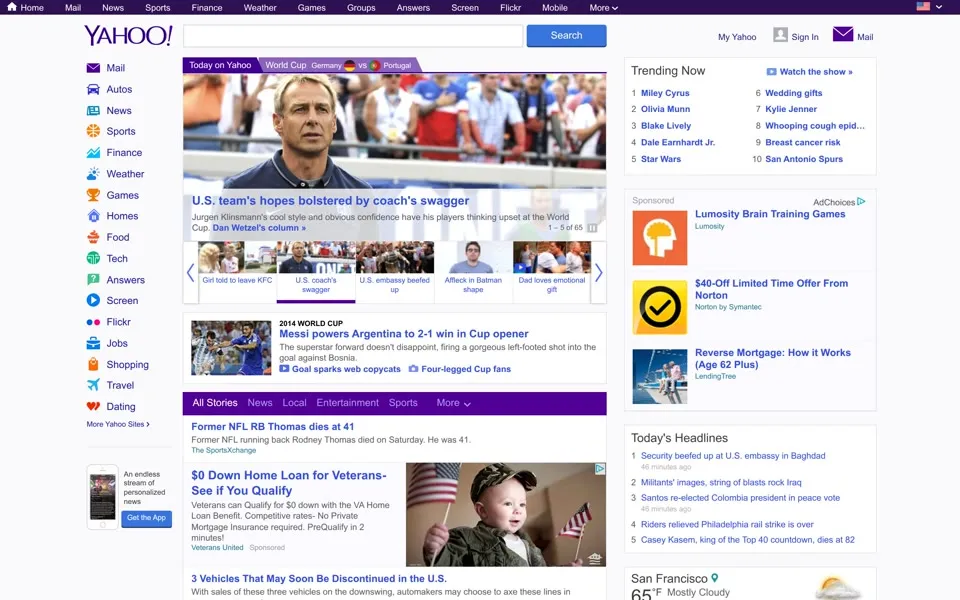Open the Food cupcake icon in sidebar

(x=93, y=237)
